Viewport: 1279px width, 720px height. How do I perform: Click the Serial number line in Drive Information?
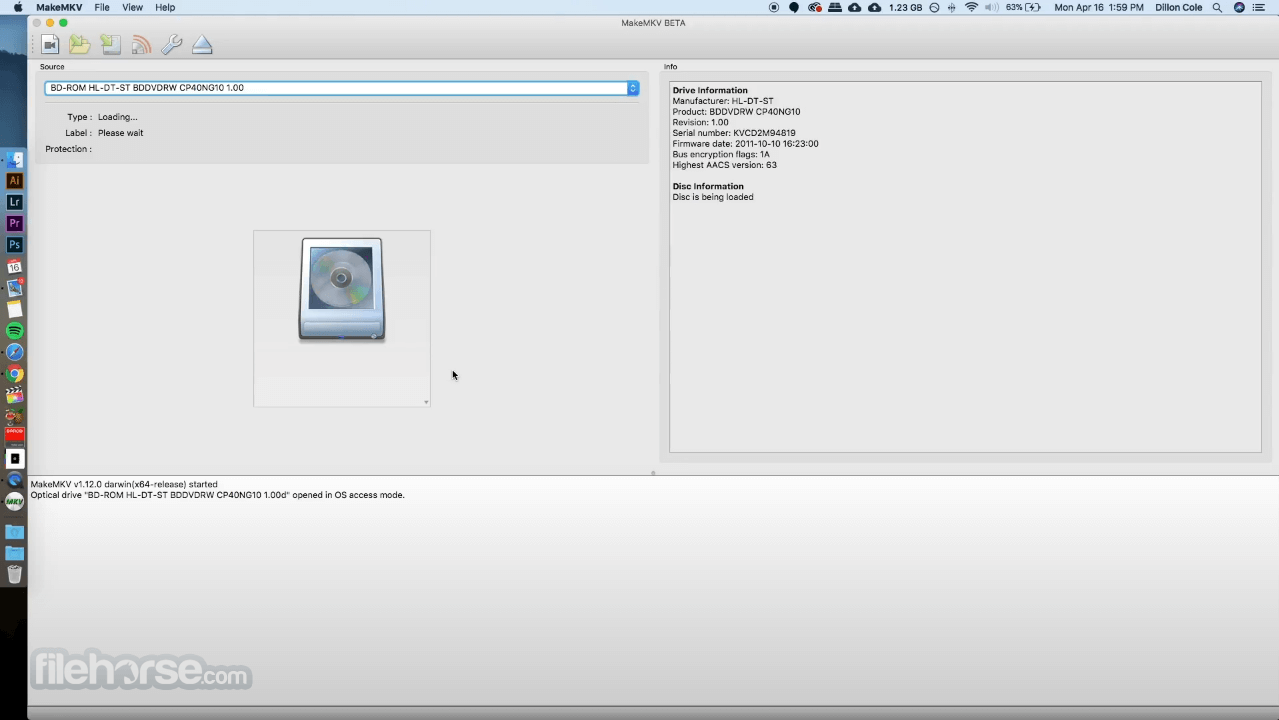pos(734,133)
